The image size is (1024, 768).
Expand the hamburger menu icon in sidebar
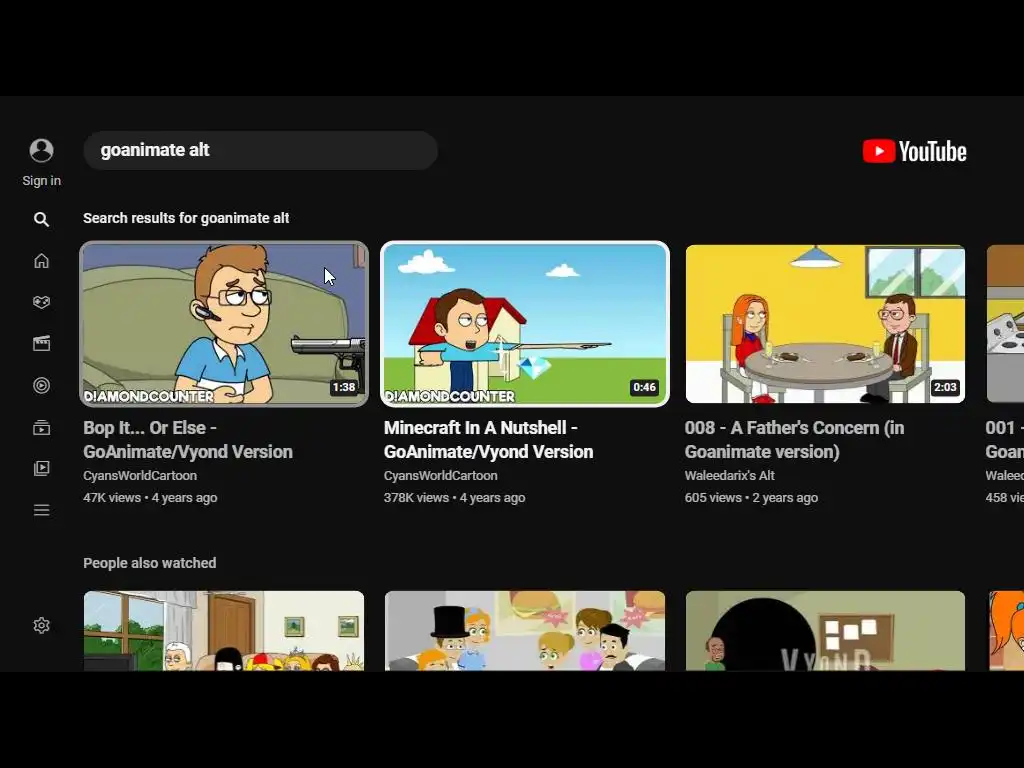(41, 510)
